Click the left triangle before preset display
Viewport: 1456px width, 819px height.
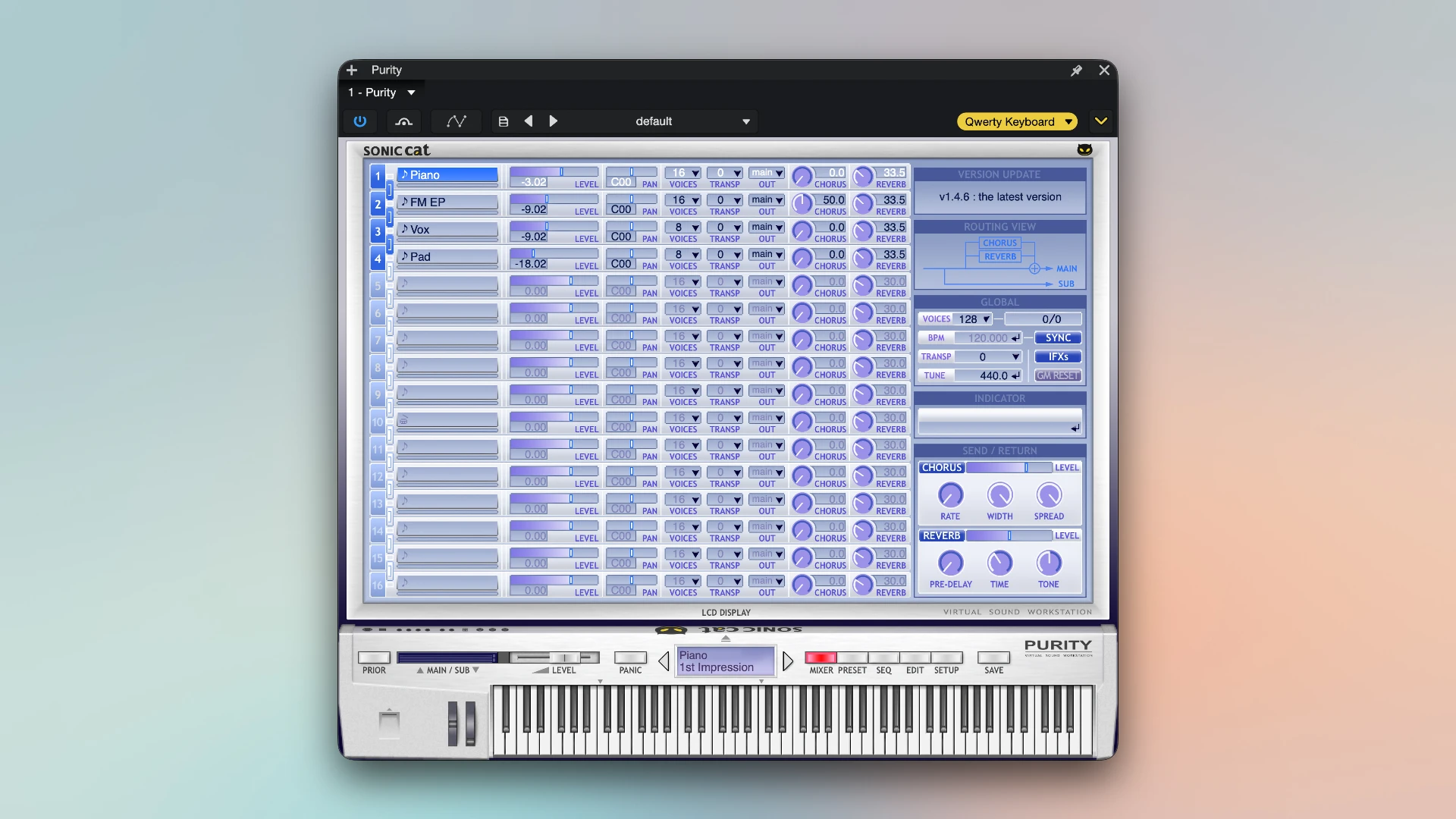pos(664,661)
